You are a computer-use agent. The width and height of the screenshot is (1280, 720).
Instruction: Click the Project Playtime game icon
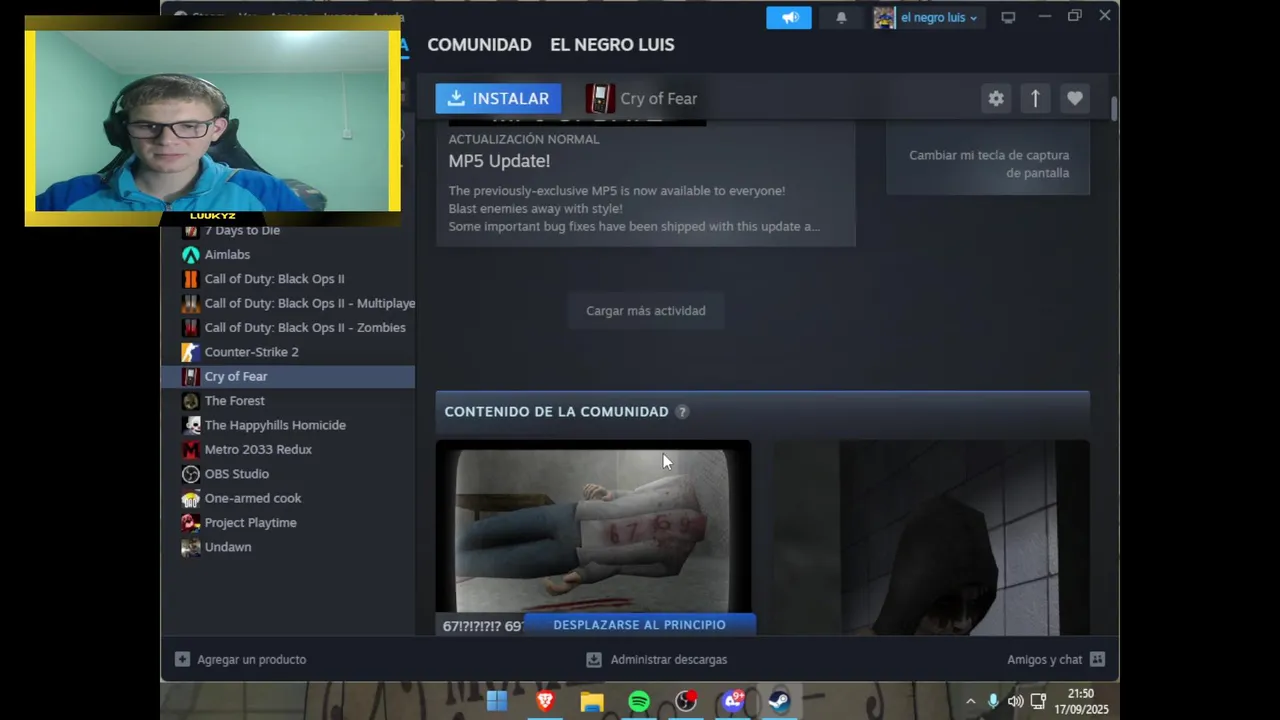click(190, 523)
